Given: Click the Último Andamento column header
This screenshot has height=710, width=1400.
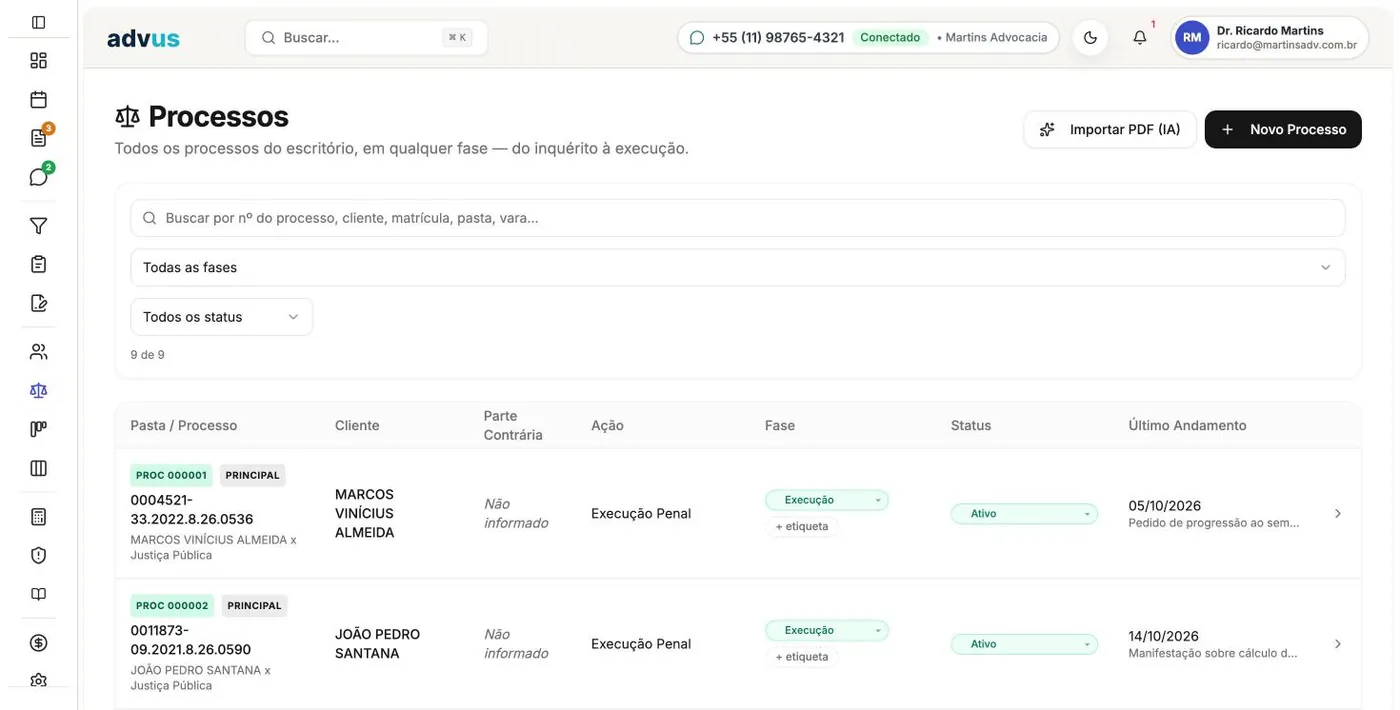Looking at the screenshot, I should 1187,426.
